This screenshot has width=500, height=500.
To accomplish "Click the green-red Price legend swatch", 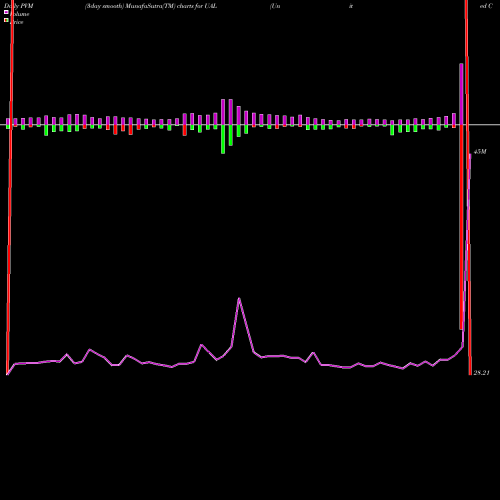I will (6, 20).
